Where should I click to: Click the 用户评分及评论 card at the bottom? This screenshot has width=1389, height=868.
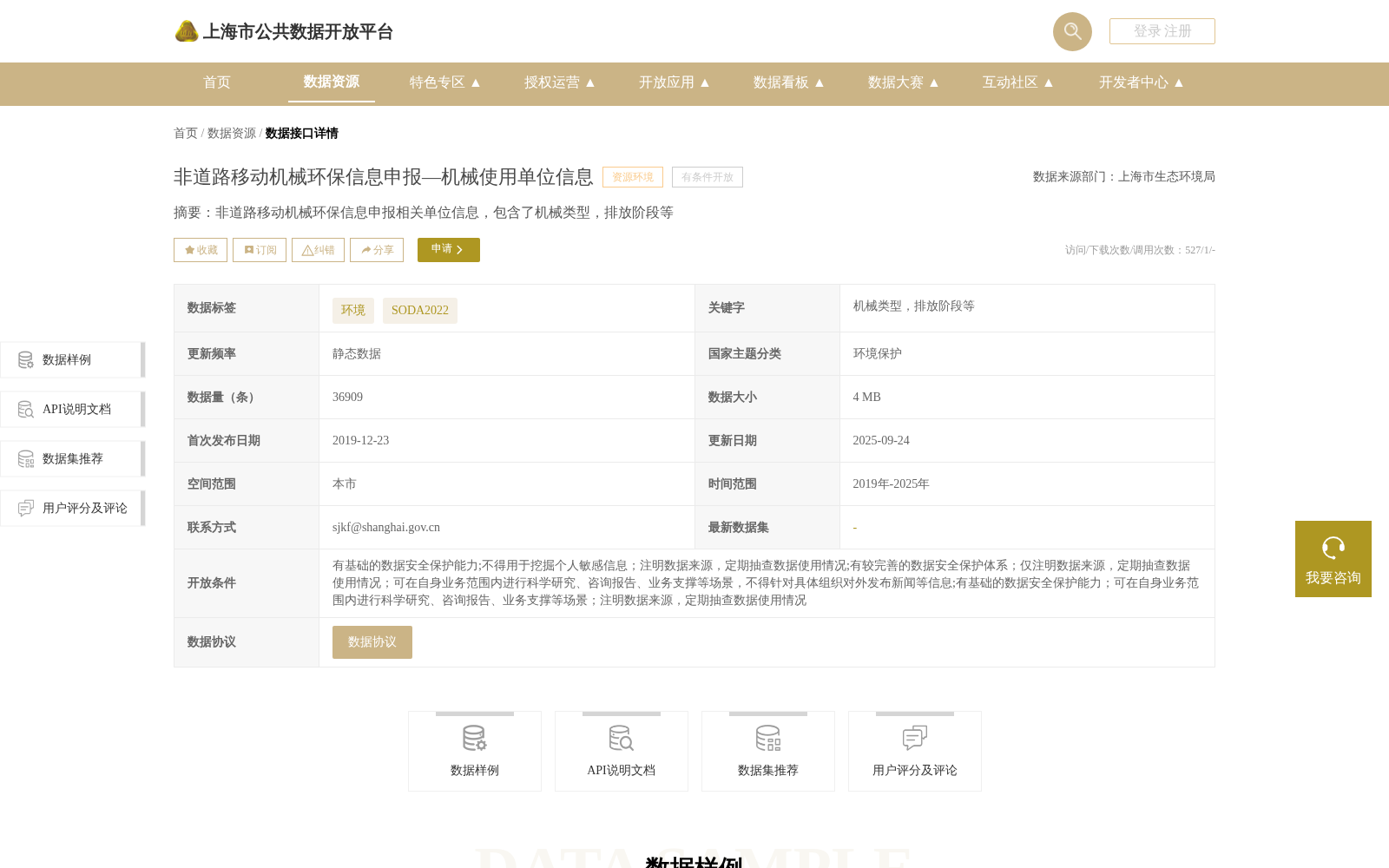point(915,752)
